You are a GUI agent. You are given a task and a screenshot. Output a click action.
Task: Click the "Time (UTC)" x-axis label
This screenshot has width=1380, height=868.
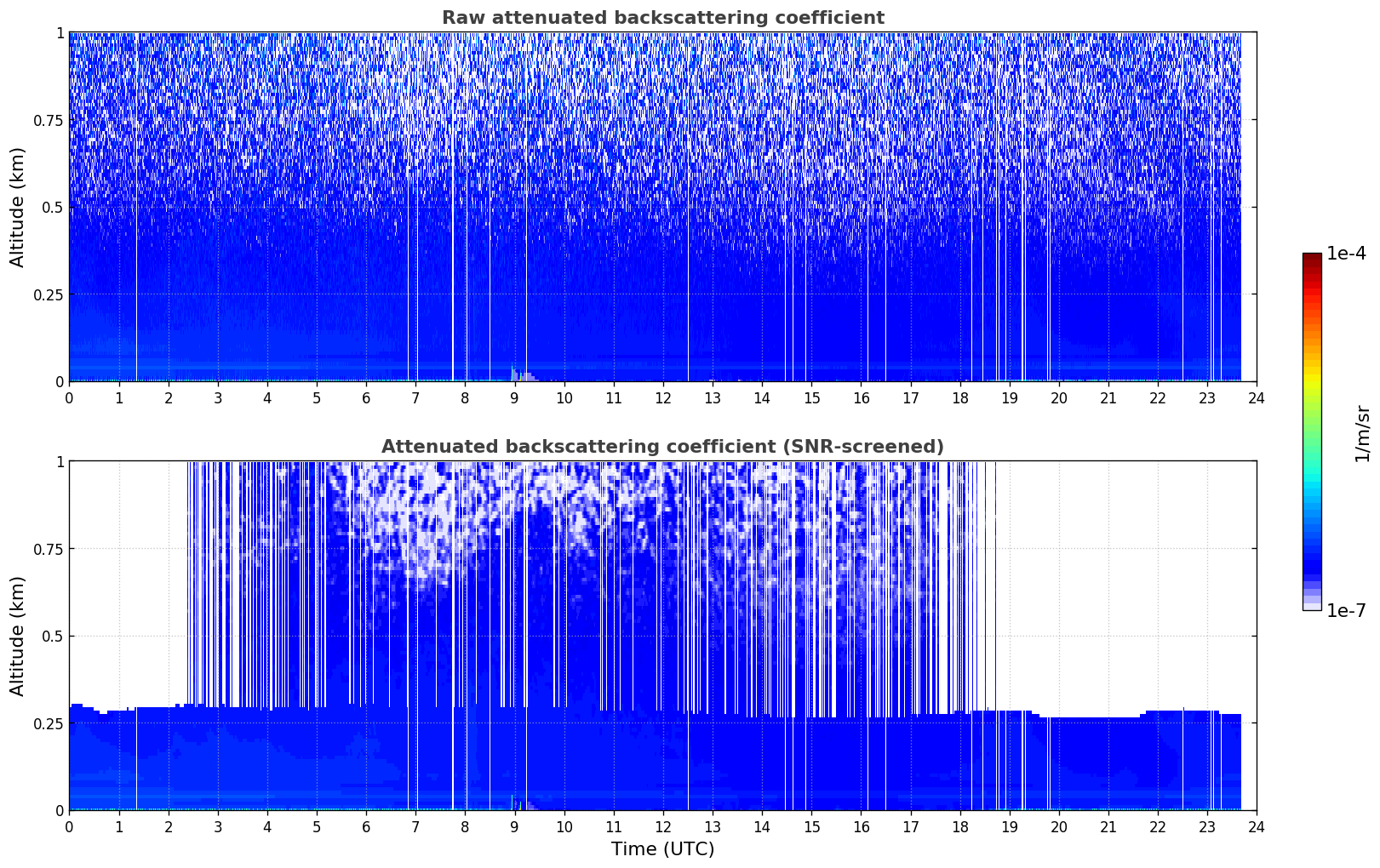click(x=662, y=848)
